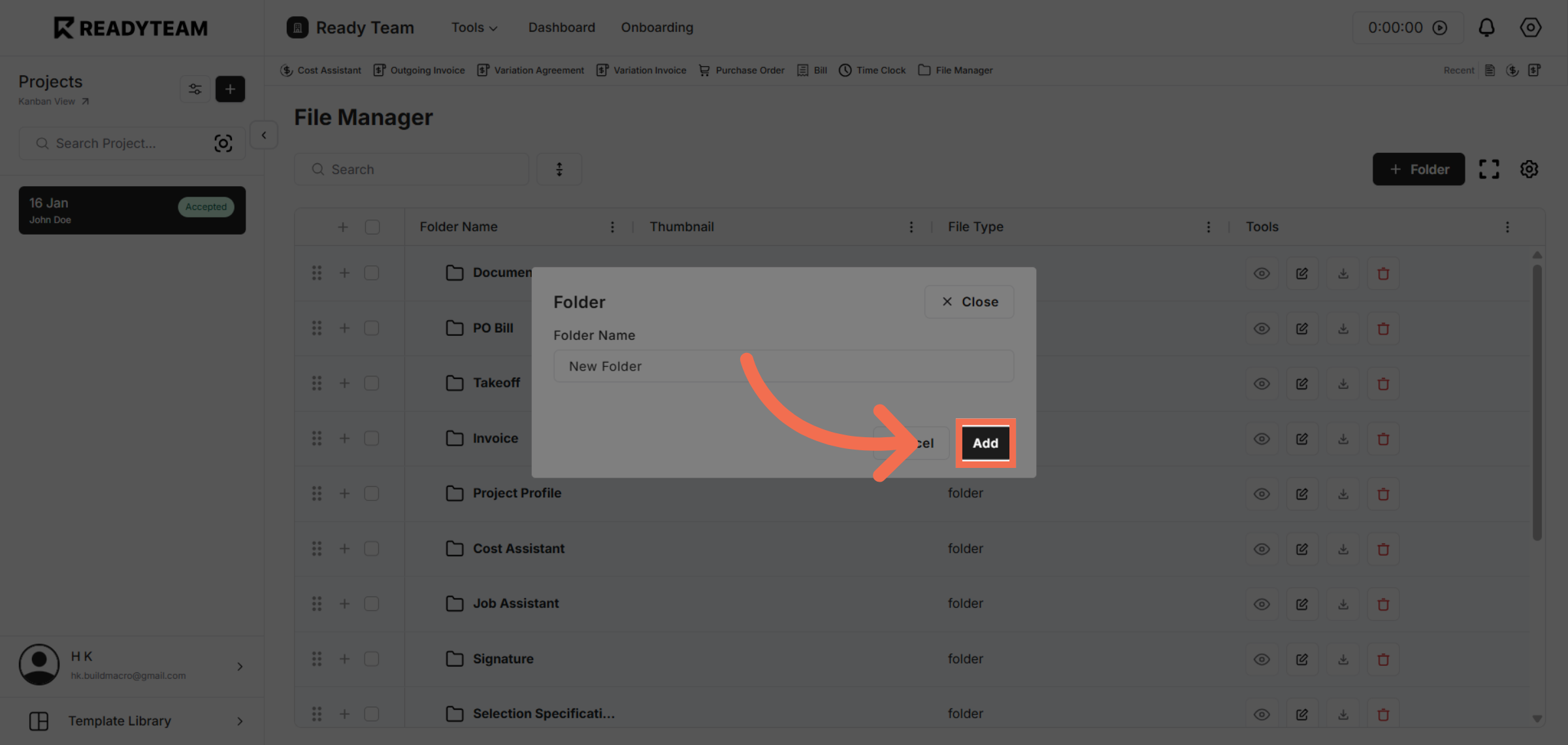Viewport: 1568px width, 745px height.
Task: Switch to the Onboarding section
Action: click(x=657, y=27)
